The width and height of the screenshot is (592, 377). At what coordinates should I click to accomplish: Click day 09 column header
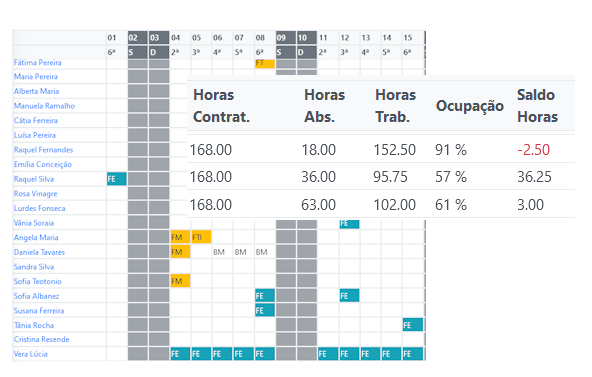[285, 38]
